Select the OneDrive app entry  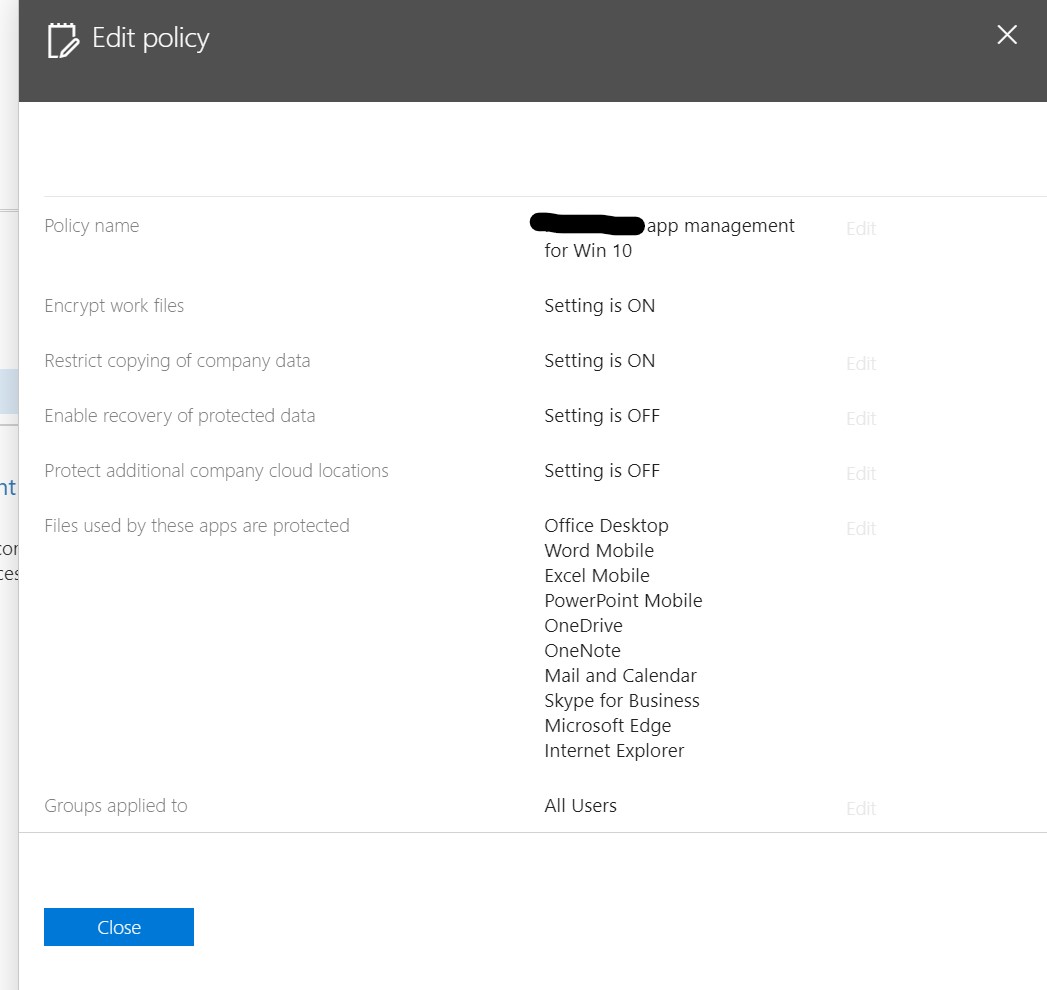coord(584,626)
